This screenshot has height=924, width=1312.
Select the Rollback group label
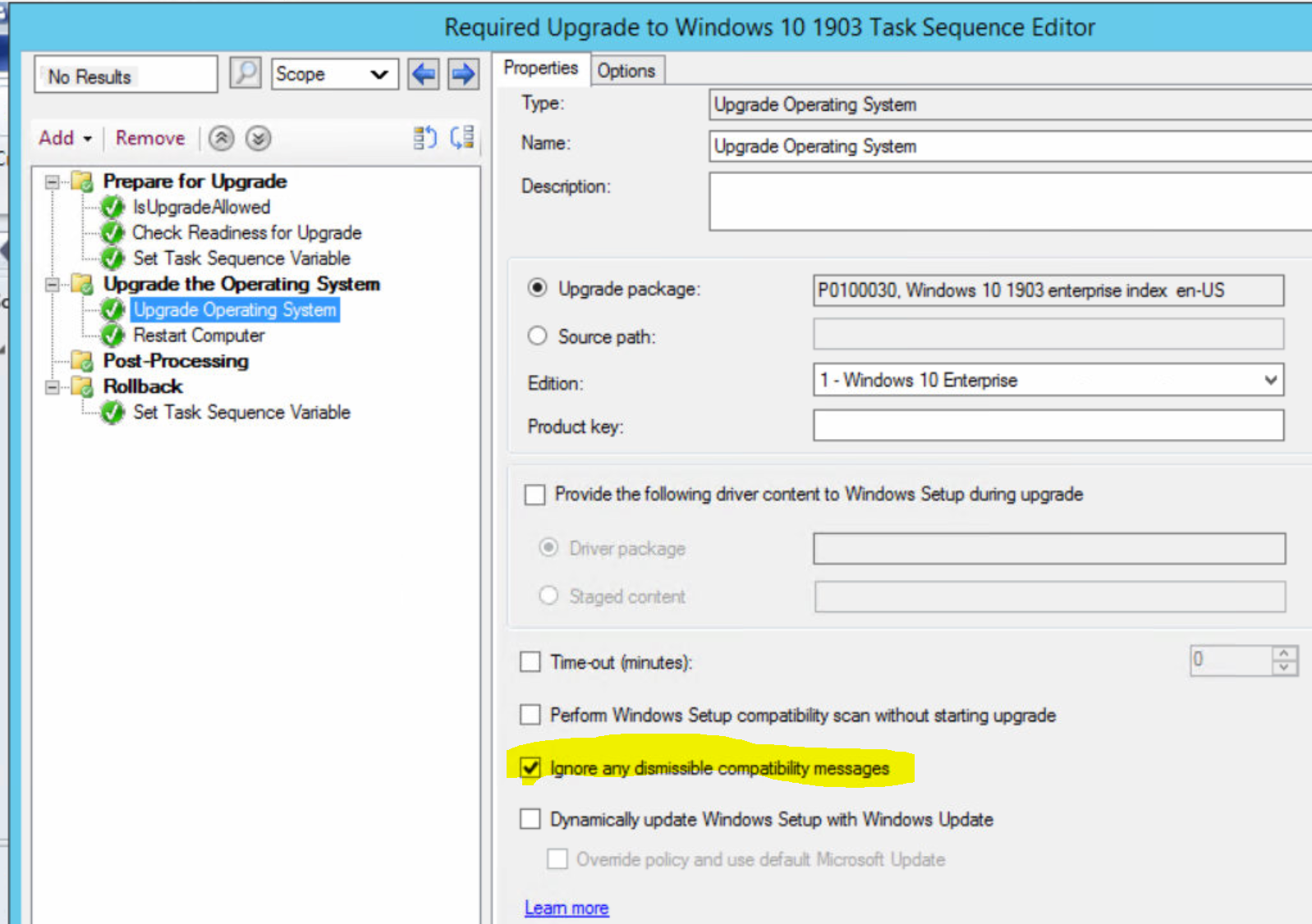click(143, 387)
